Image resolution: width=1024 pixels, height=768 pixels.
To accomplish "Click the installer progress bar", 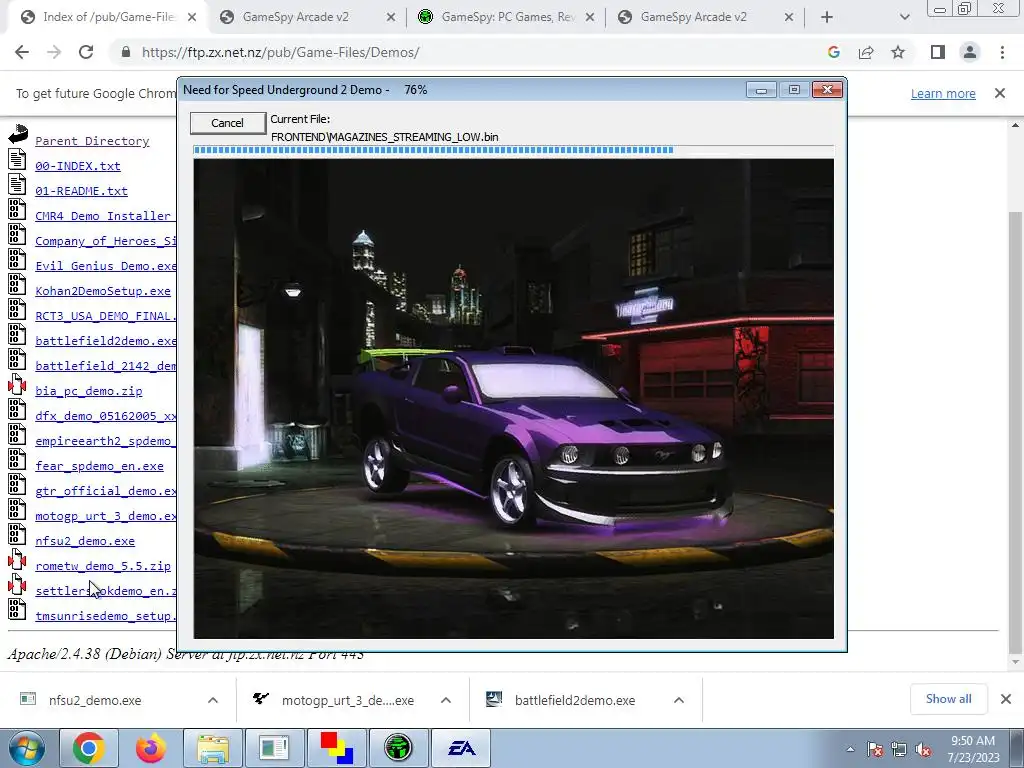I will point(513,150).
